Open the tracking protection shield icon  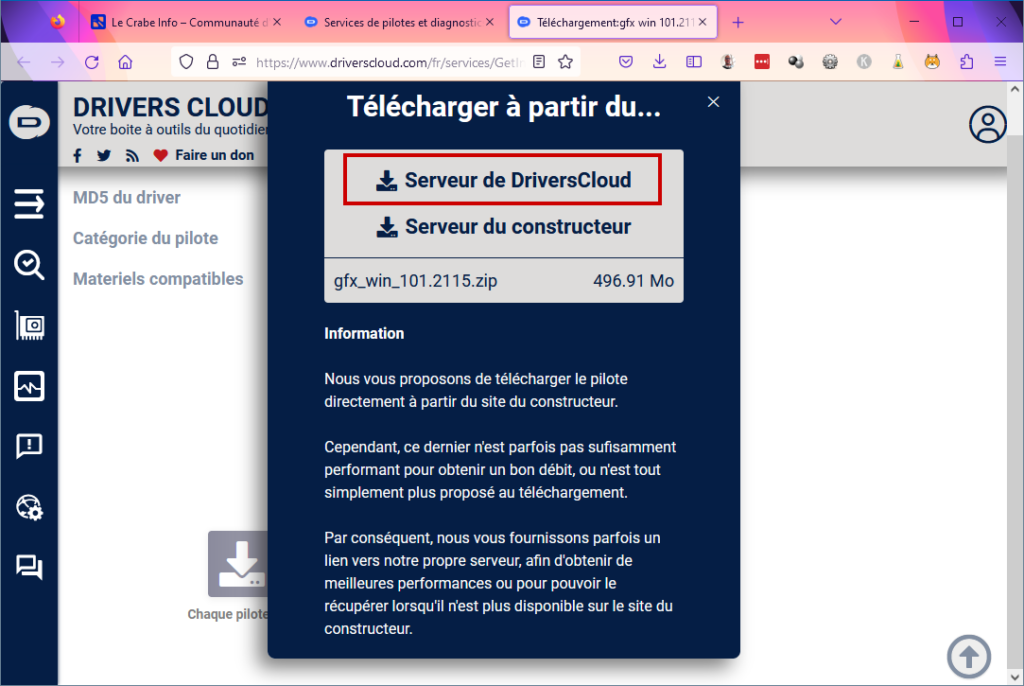pyautogui.click(x=186, y=62)
